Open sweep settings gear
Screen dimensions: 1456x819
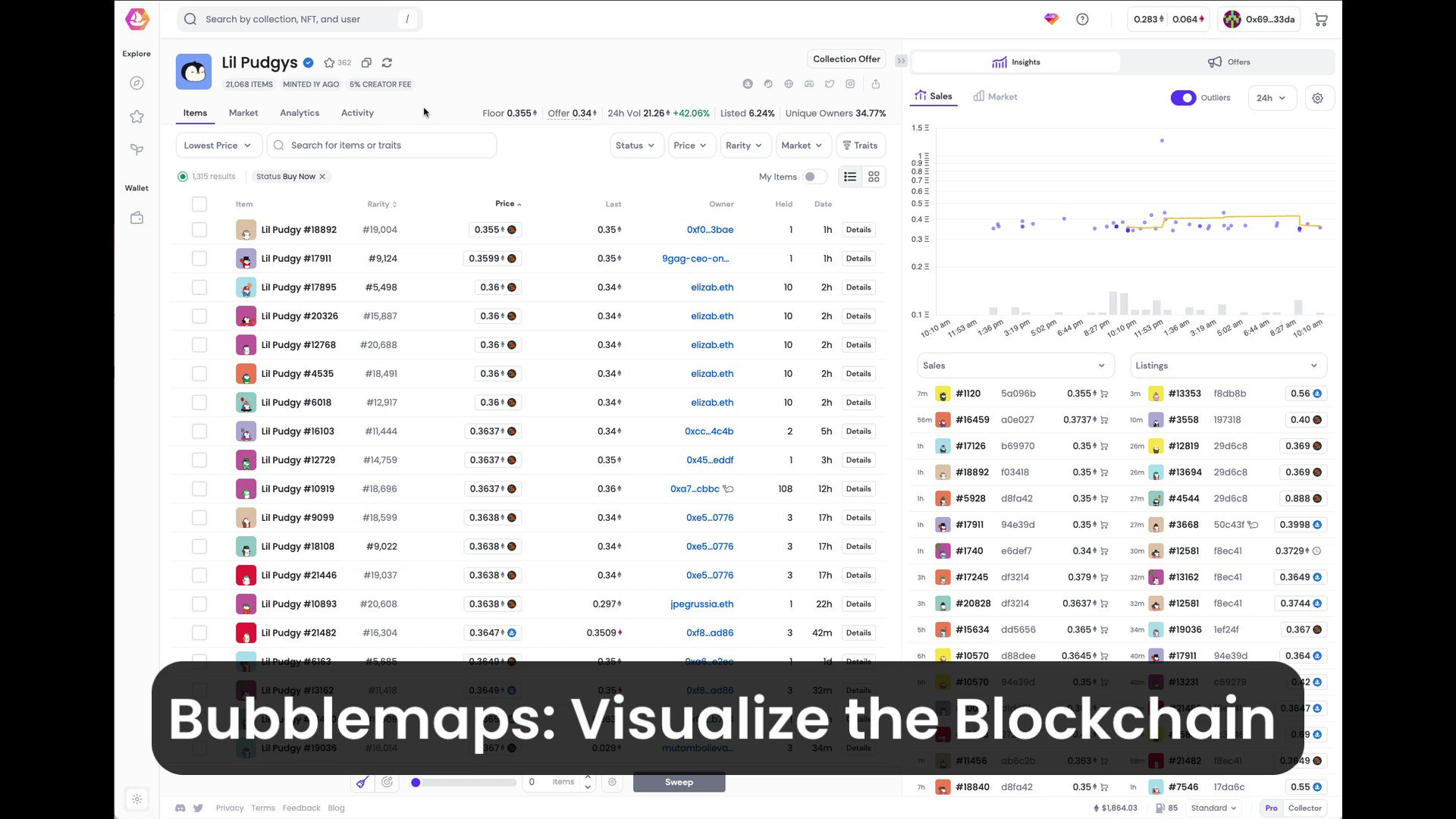pyautogui.click(x=612, y=782)
